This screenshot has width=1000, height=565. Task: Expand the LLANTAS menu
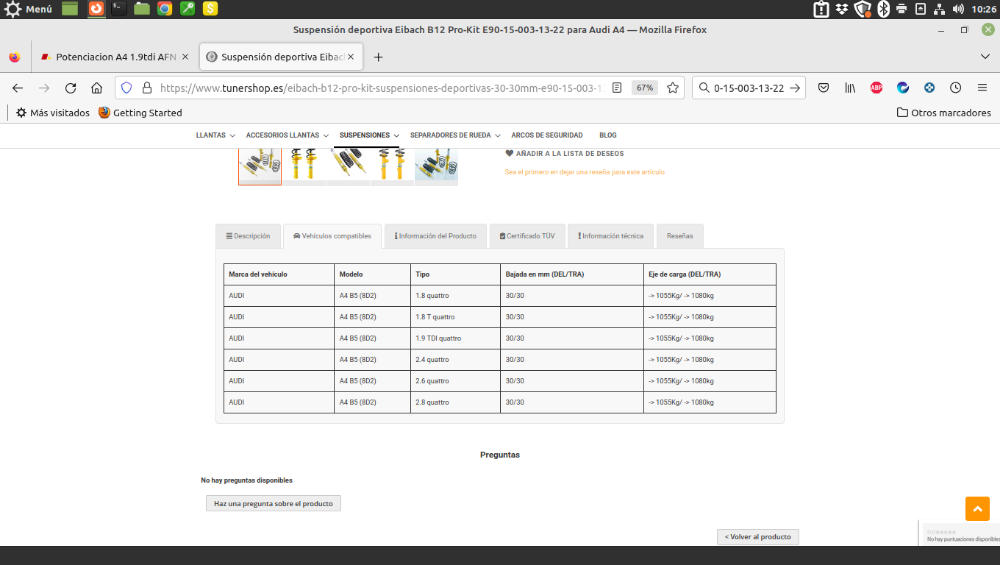(x=216, y=135)
